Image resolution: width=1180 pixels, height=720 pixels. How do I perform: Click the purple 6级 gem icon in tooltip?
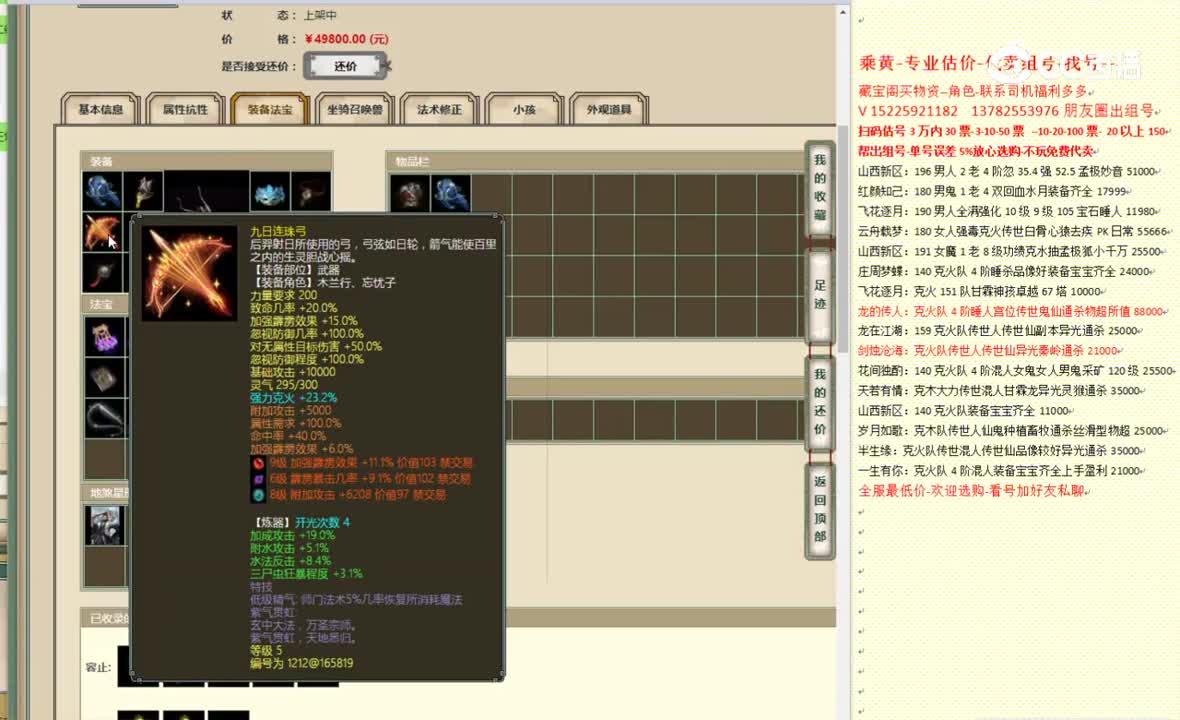[x=258, y=479]
